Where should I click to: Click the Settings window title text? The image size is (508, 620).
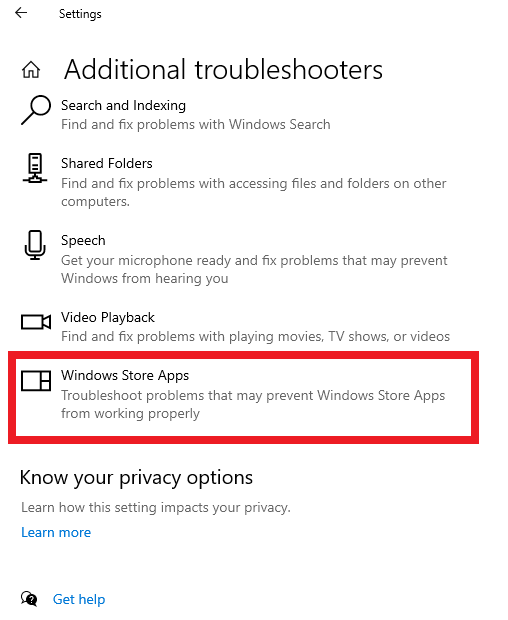point(80,14)
